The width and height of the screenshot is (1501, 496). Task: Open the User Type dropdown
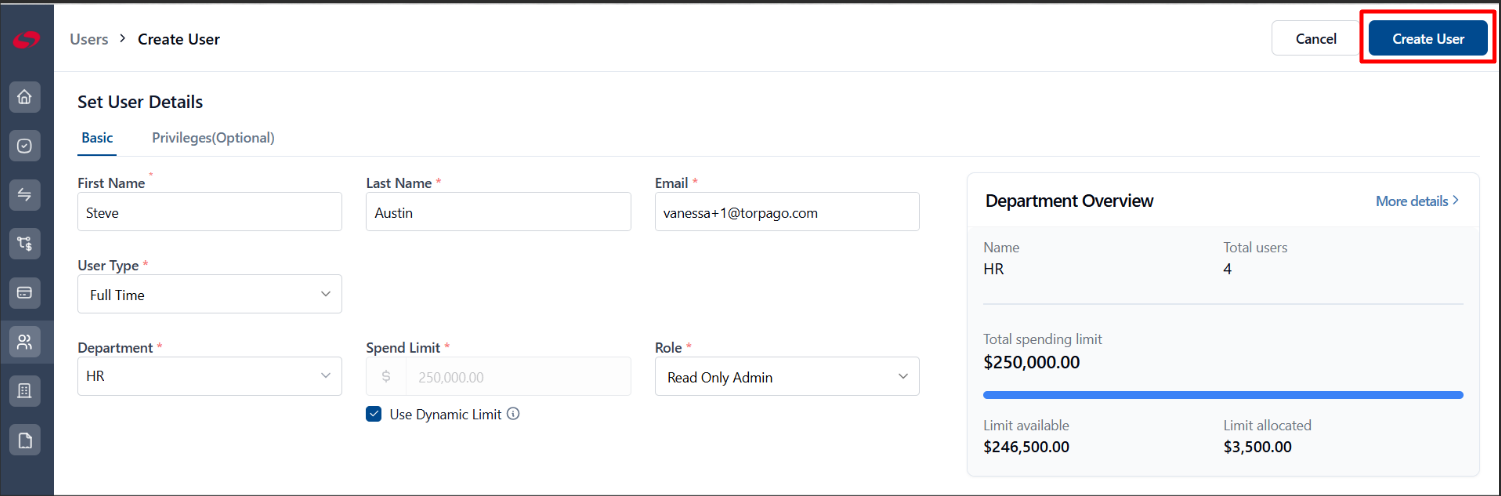(209, 295)
